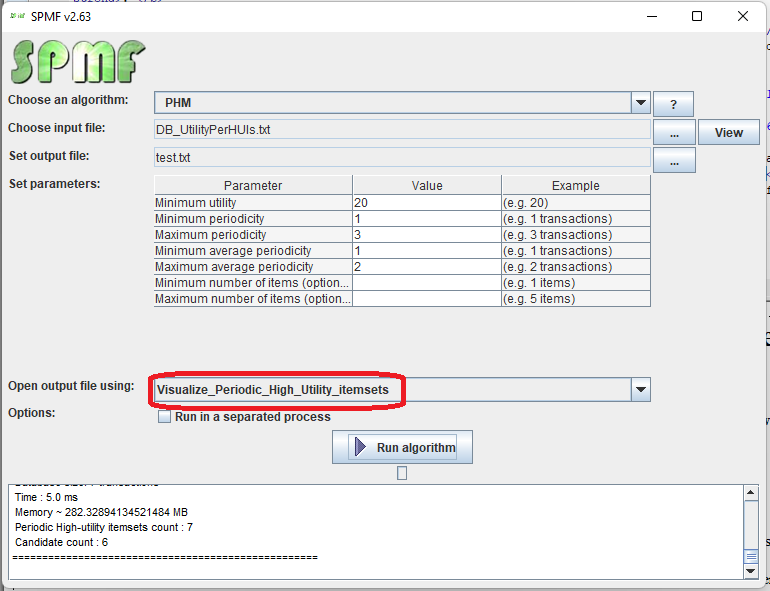770x591 pixels.
Task: Open algorithm help with the question mark button
Action: [673, 104]
